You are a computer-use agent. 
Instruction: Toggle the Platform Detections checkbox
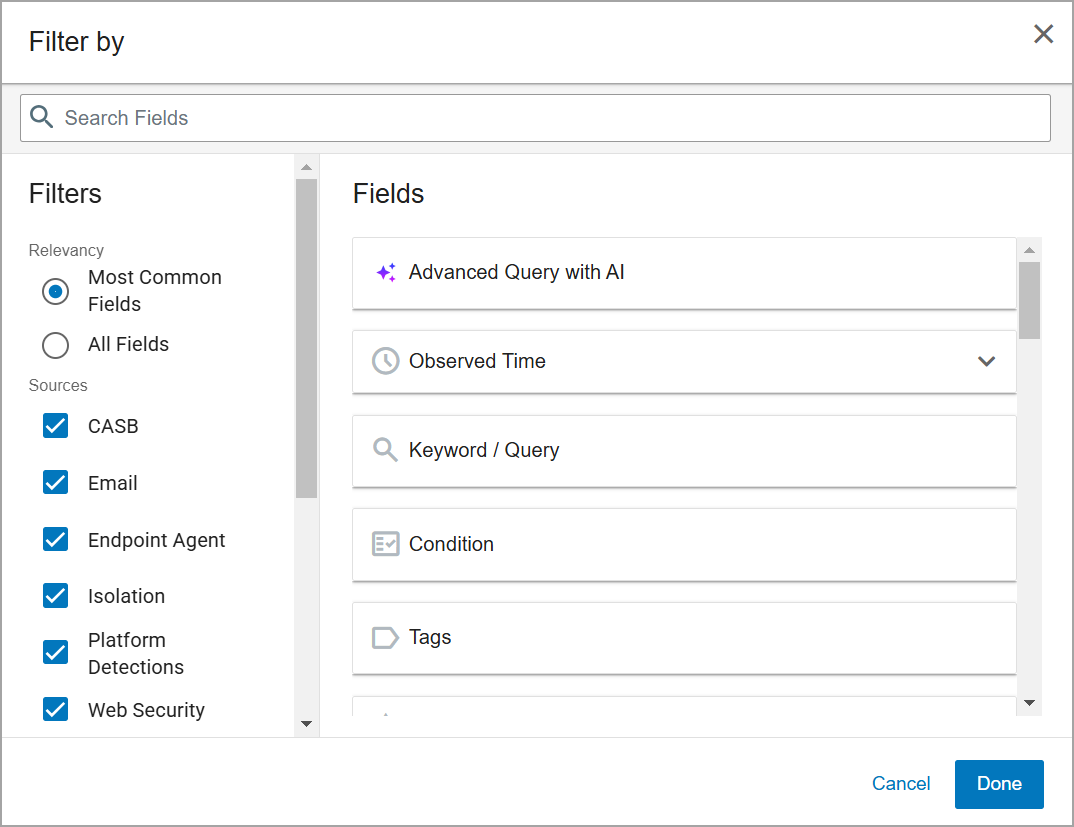pos(56,653)
